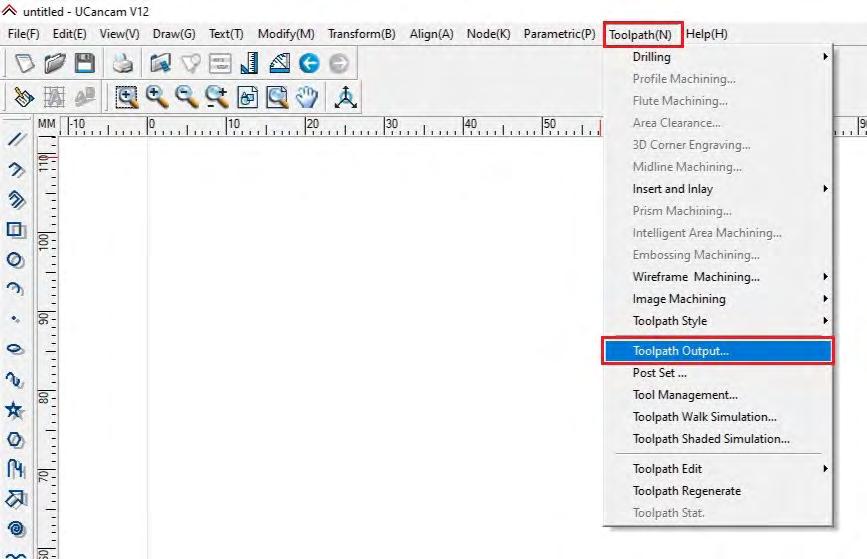
Task: Select the polygon shape tool
Action: [x=15, y=440]
